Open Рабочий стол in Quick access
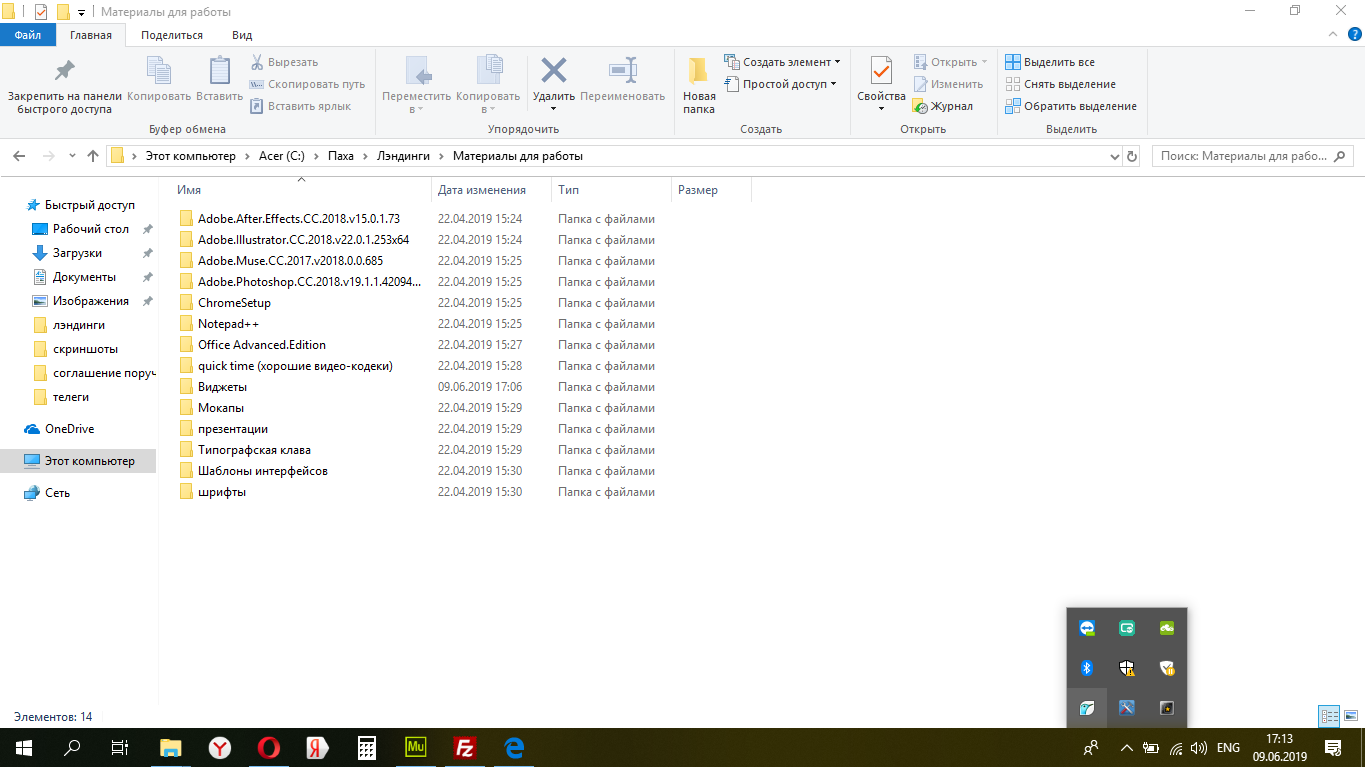 tap(91, 229)
